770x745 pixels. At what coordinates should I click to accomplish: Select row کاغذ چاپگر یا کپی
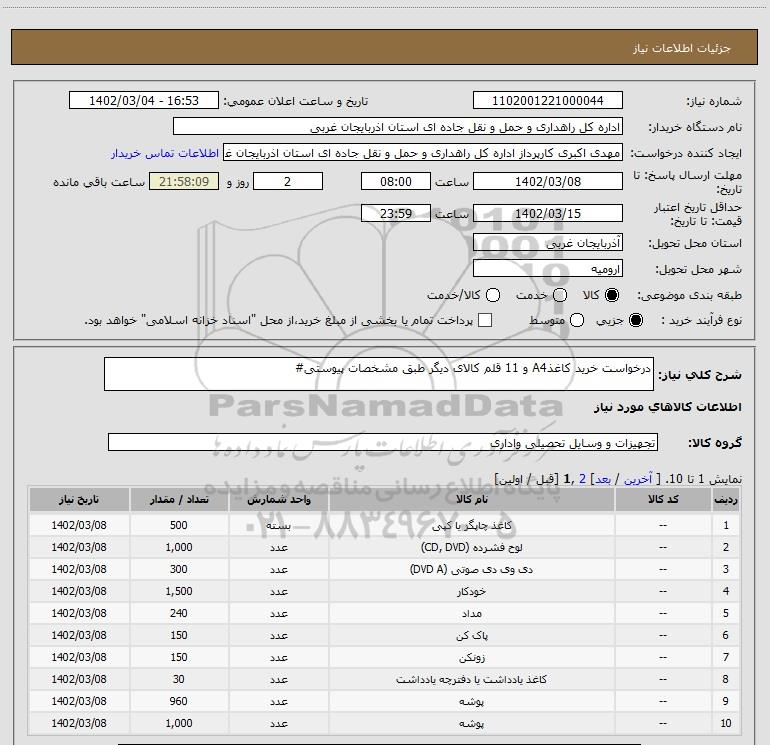coord(384,525)
